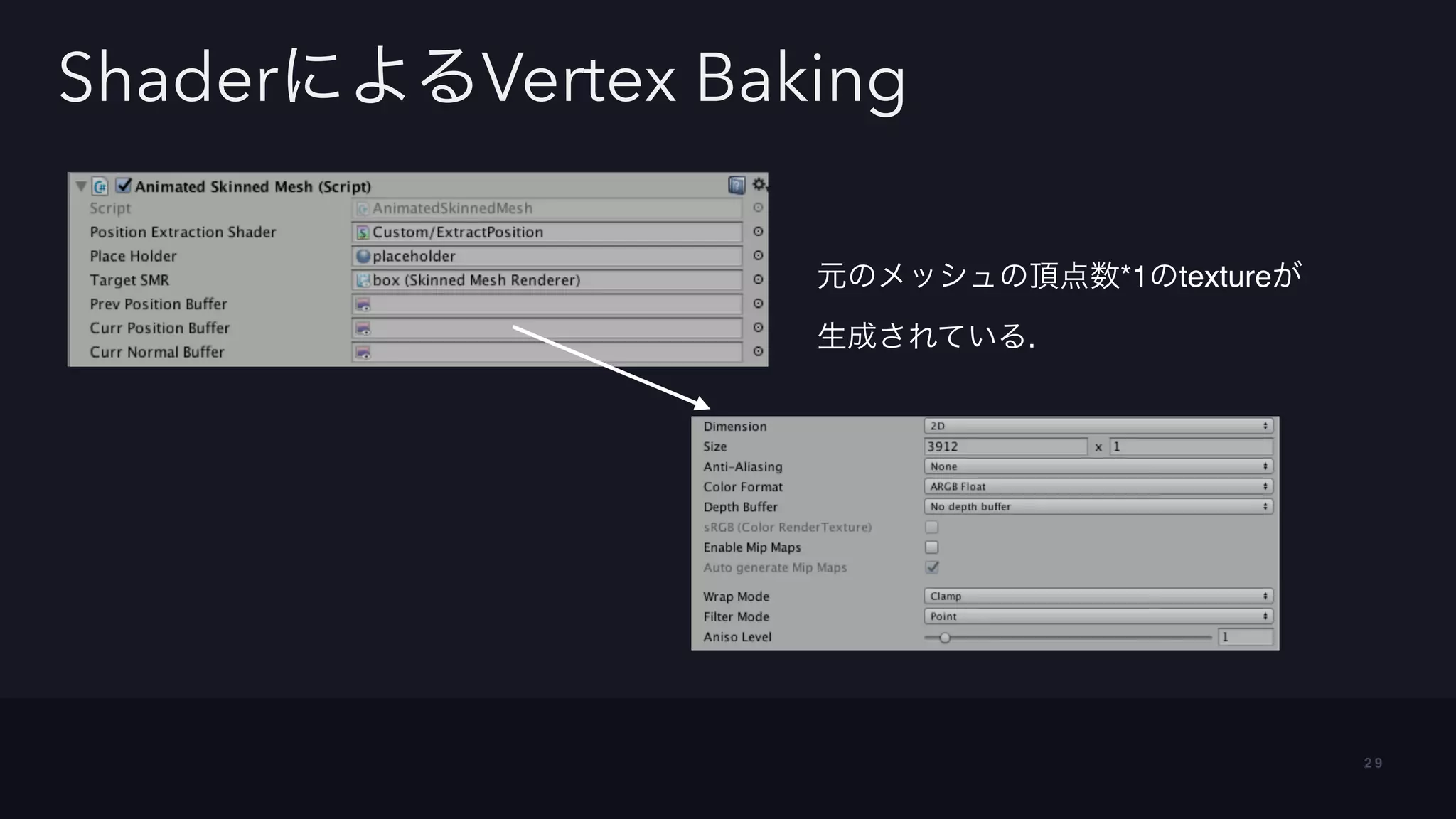The image size is (1456, 819).
Task: Open the Color Format ARGB Float dropdown
Action: pyautogui.click(x=1098, y=486)
